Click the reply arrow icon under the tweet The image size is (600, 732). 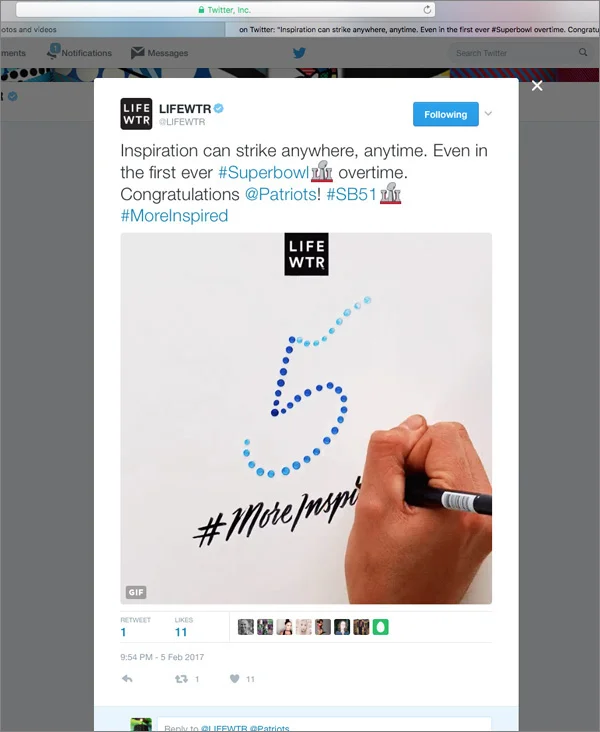click(127, 679)
